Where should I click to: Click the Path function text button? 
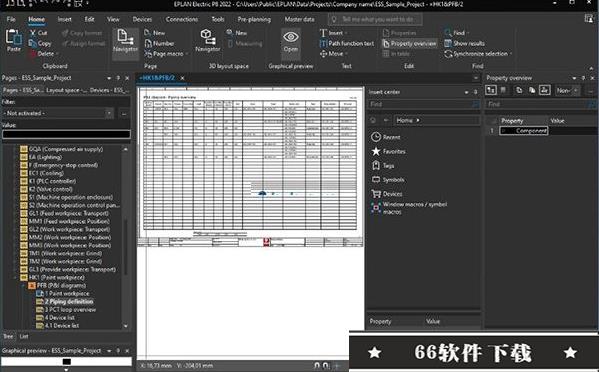click(x=346, y=44)
